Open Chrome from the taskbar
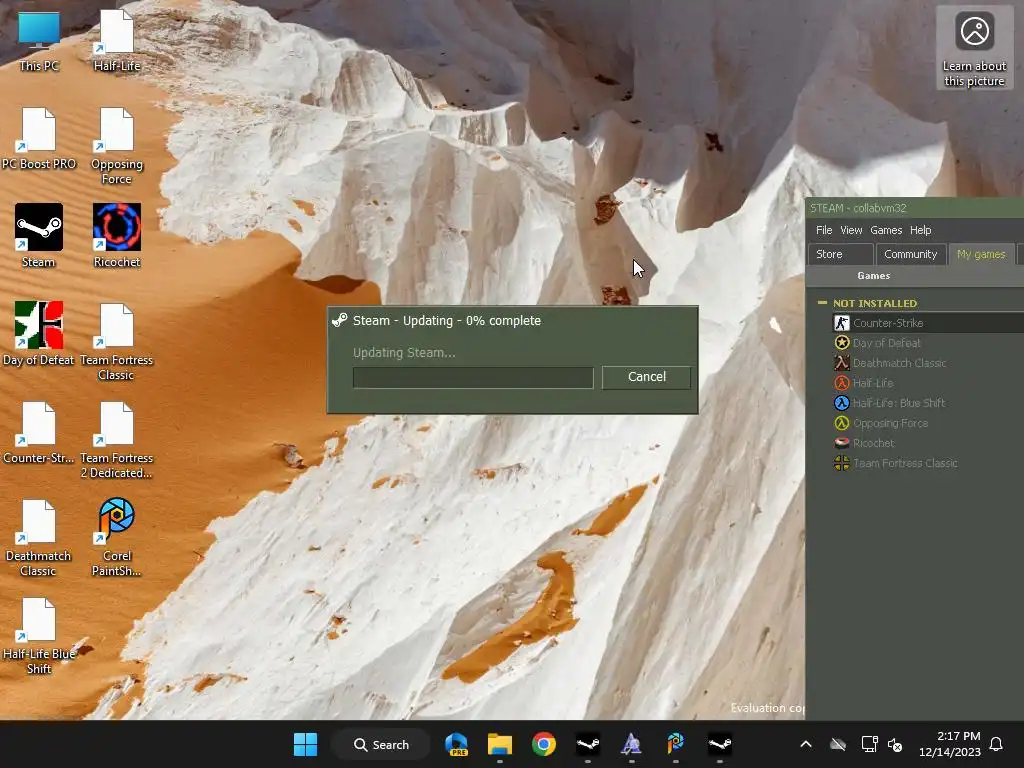 coord(543,744)
